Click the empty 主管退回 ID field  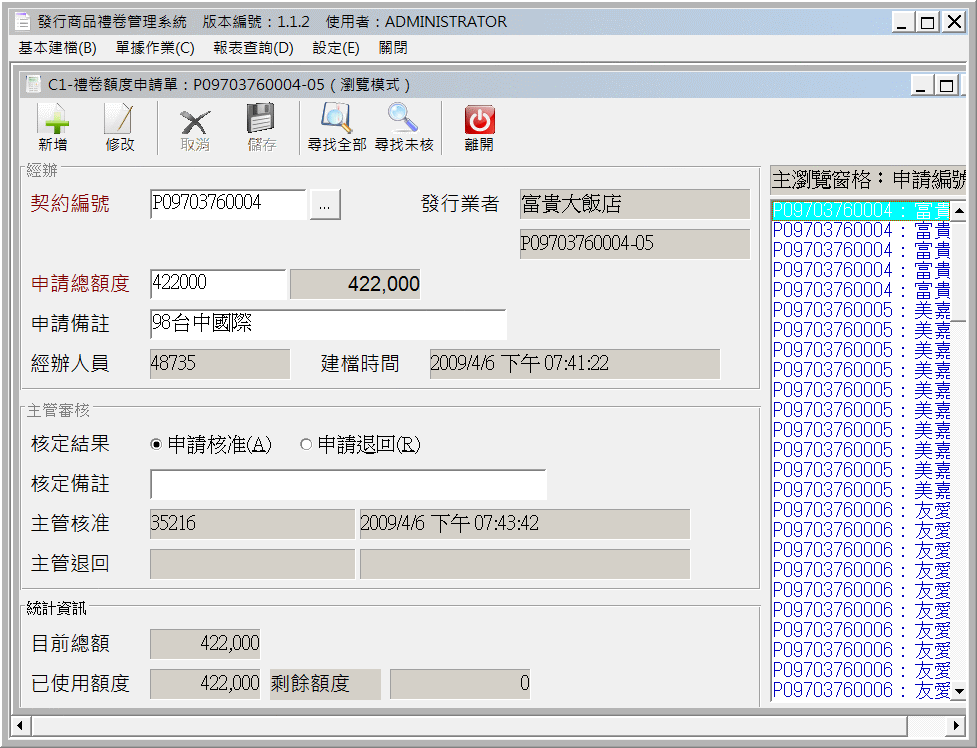tap(252, 564)
